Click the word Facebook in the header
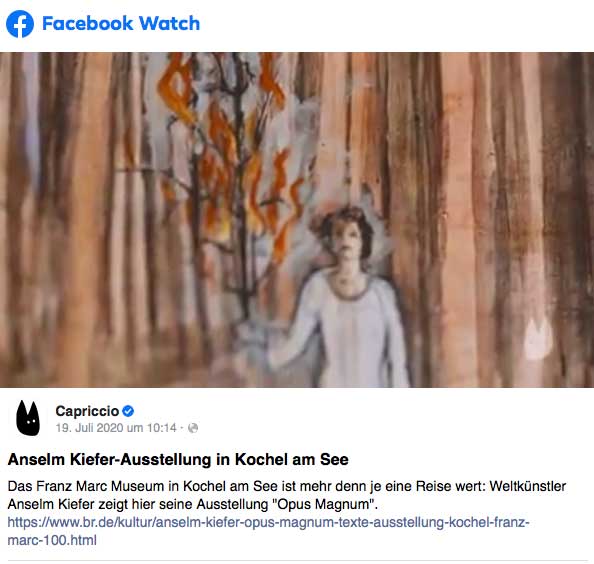The width and height of the screenshot is (594, 564). 88,23
